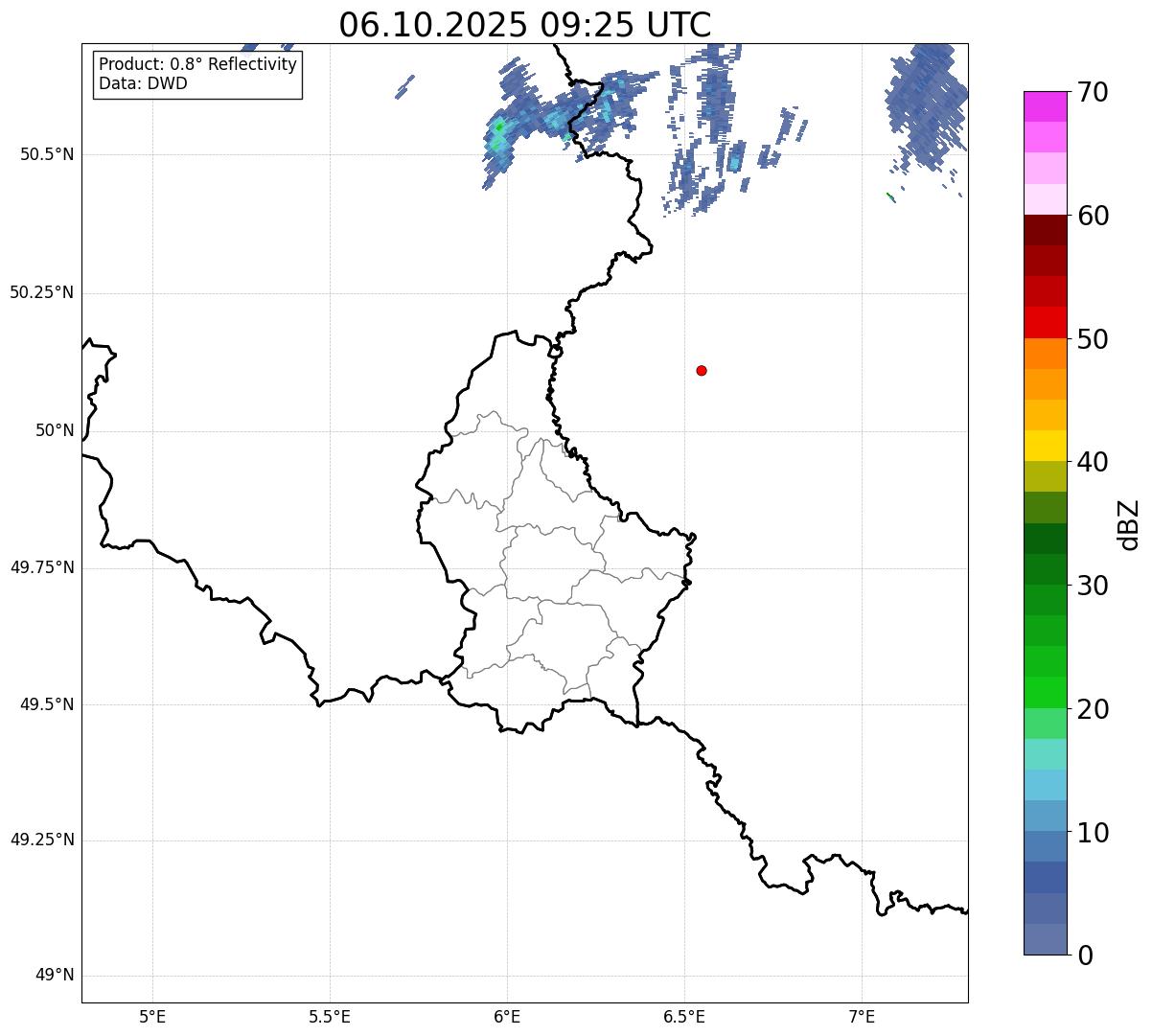Pick the olive swatch just below 40

click(1046, 477)
